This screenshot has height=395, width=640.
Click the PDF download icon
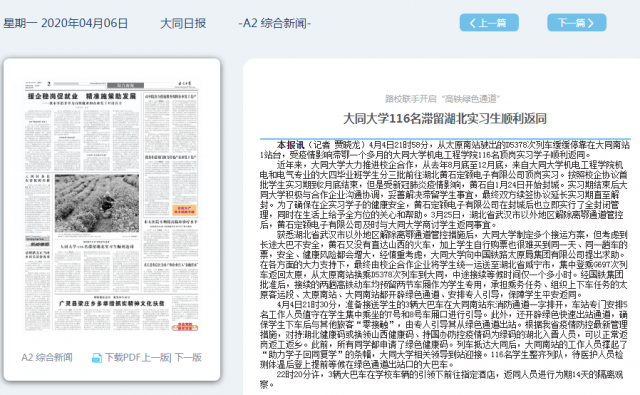[97, 358]
